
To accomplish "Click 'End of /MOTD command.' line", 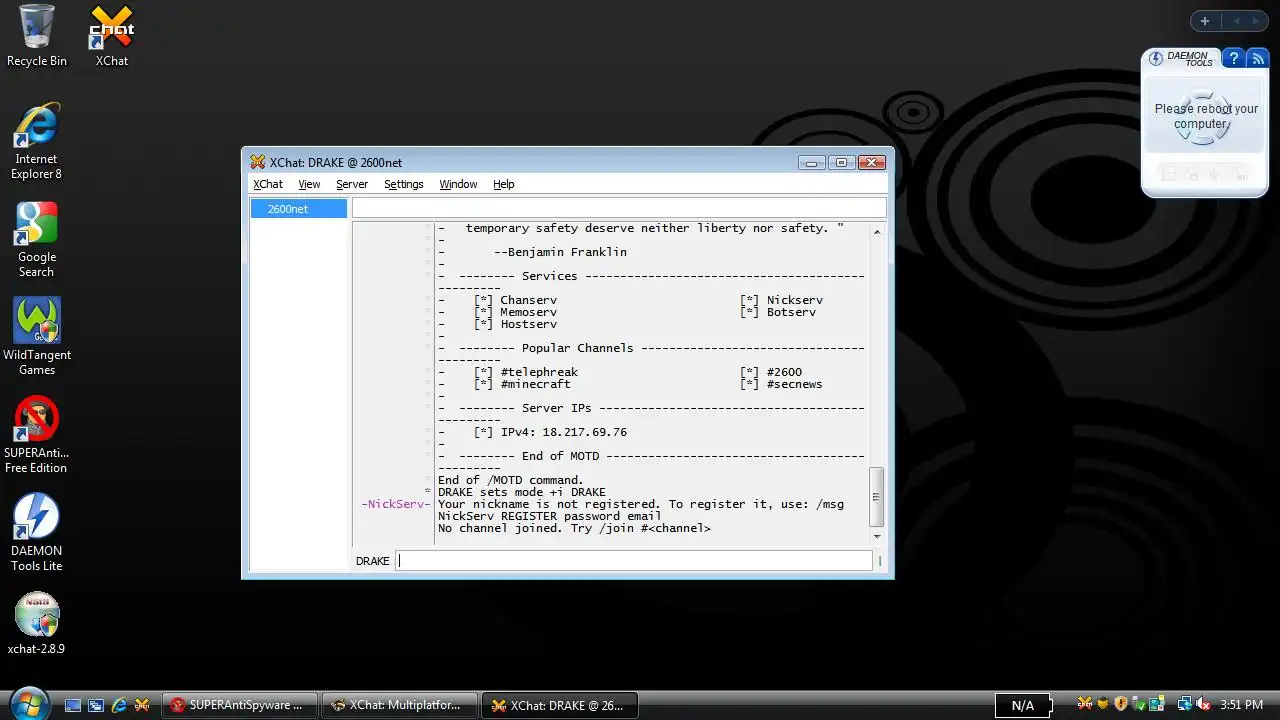I will [511, 480].
